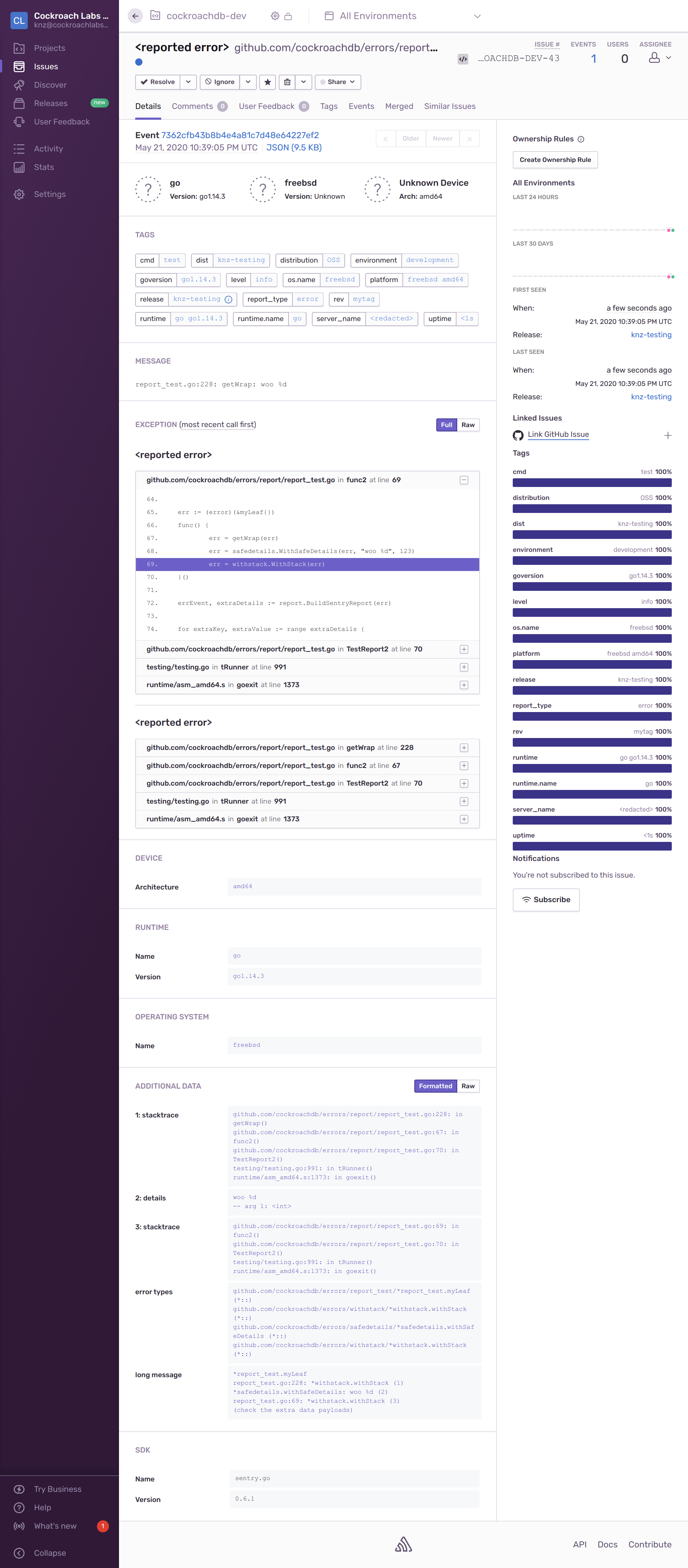Open assignee dropdown
The height and width of the screenshot is (1568, 688).
(x=660, y=58)
